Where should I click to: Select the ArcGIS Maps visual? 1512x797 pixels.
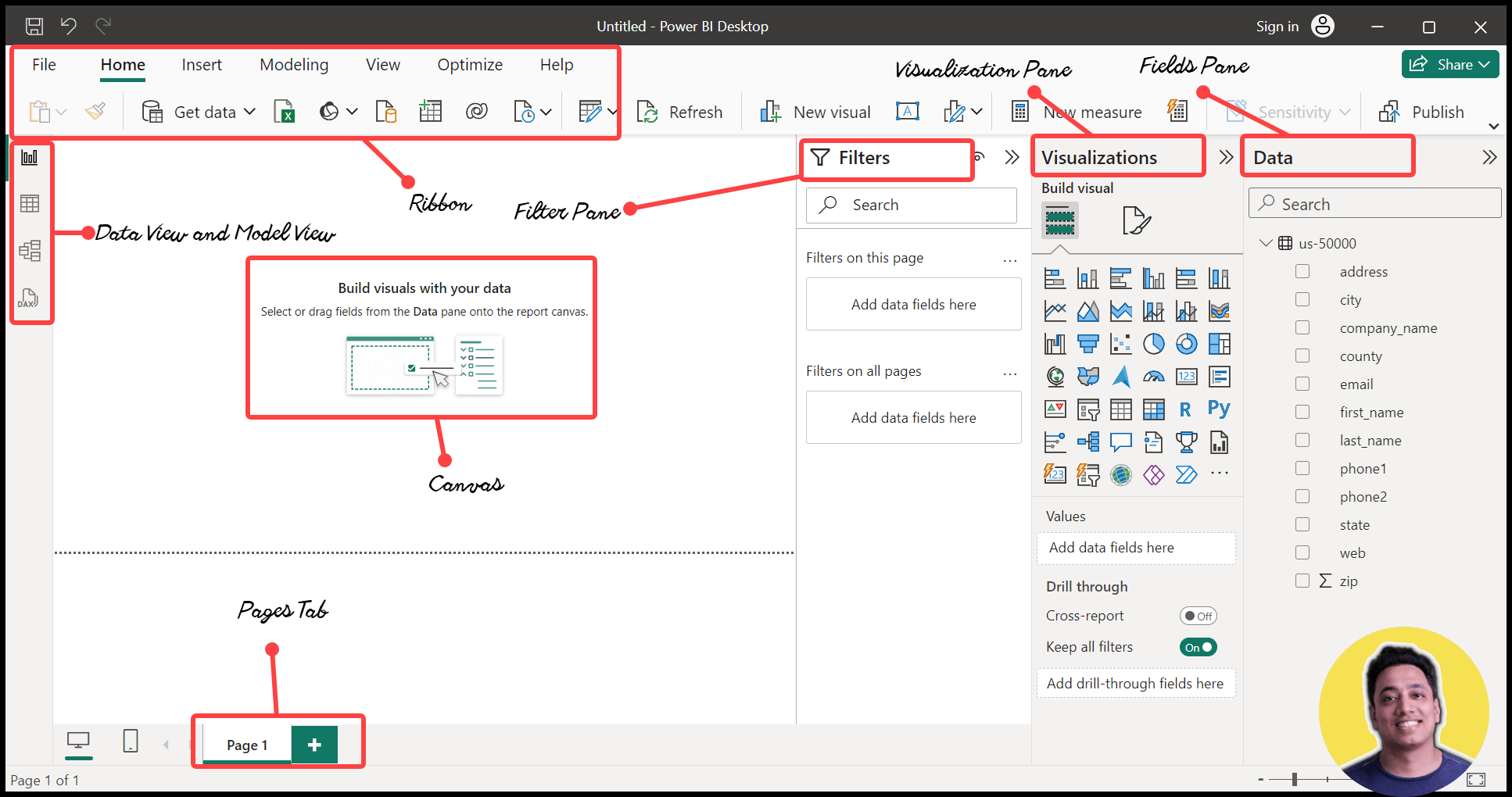tap(1121, 475)
